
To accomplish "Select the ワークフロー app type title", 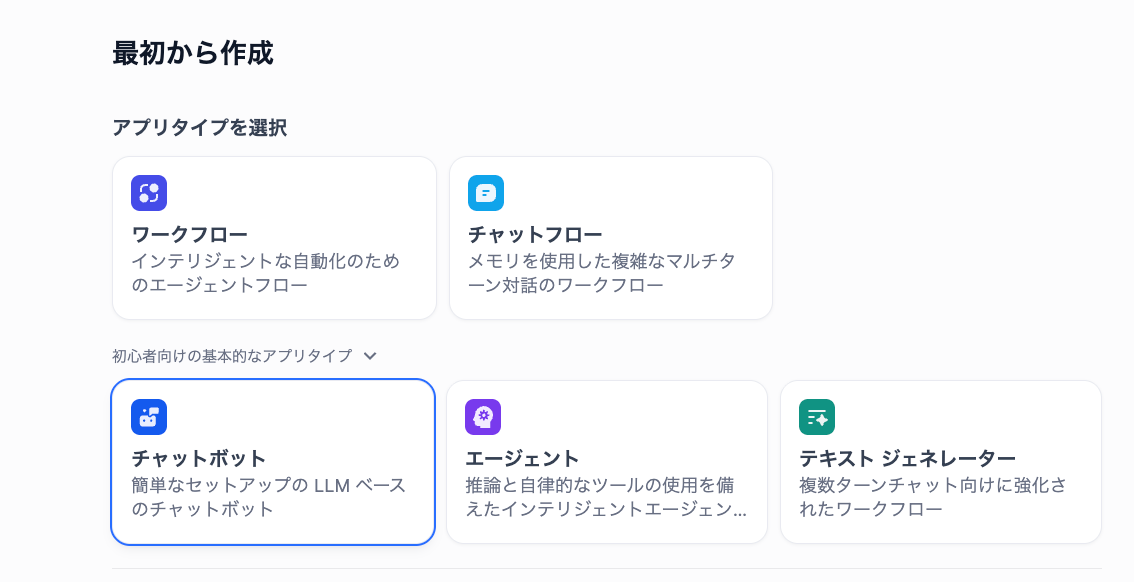I will [x=190, y=235].
